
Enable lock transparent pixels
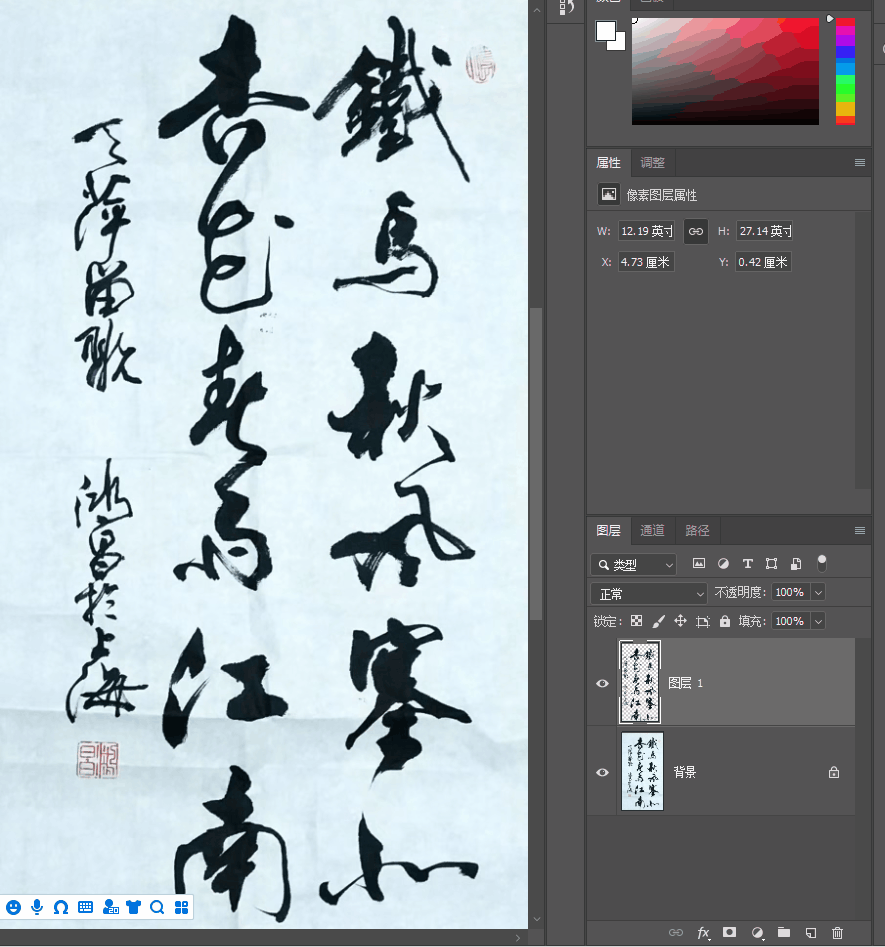(637, 620)
